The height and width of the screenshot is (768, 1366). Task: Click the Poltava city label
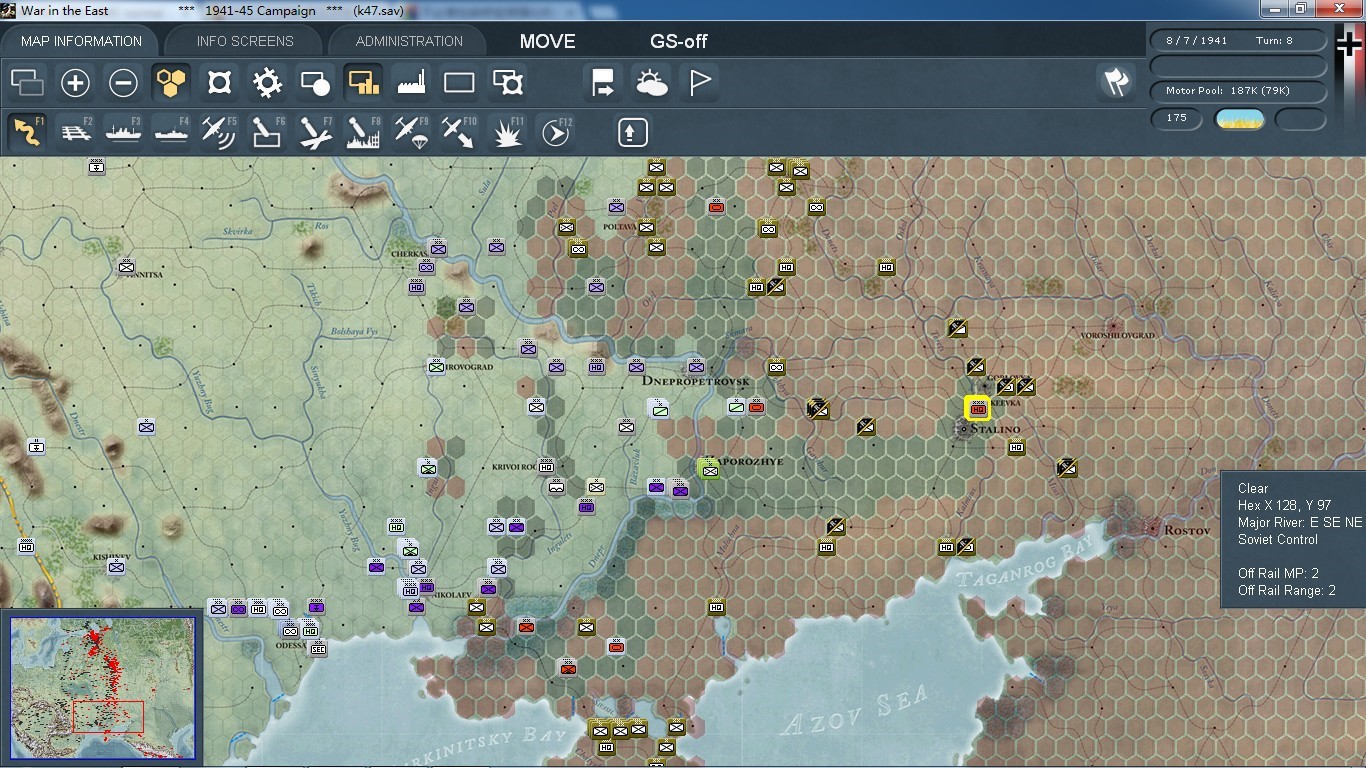620,227
